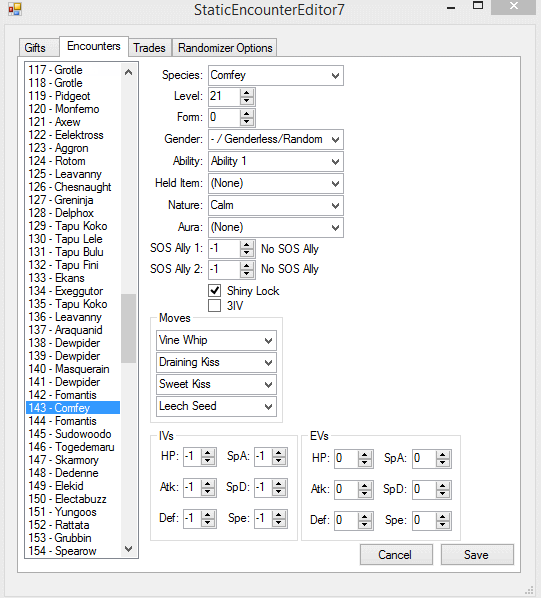Open the Gender dropdown
Screen dimensions: 541x598
[276, 139]
